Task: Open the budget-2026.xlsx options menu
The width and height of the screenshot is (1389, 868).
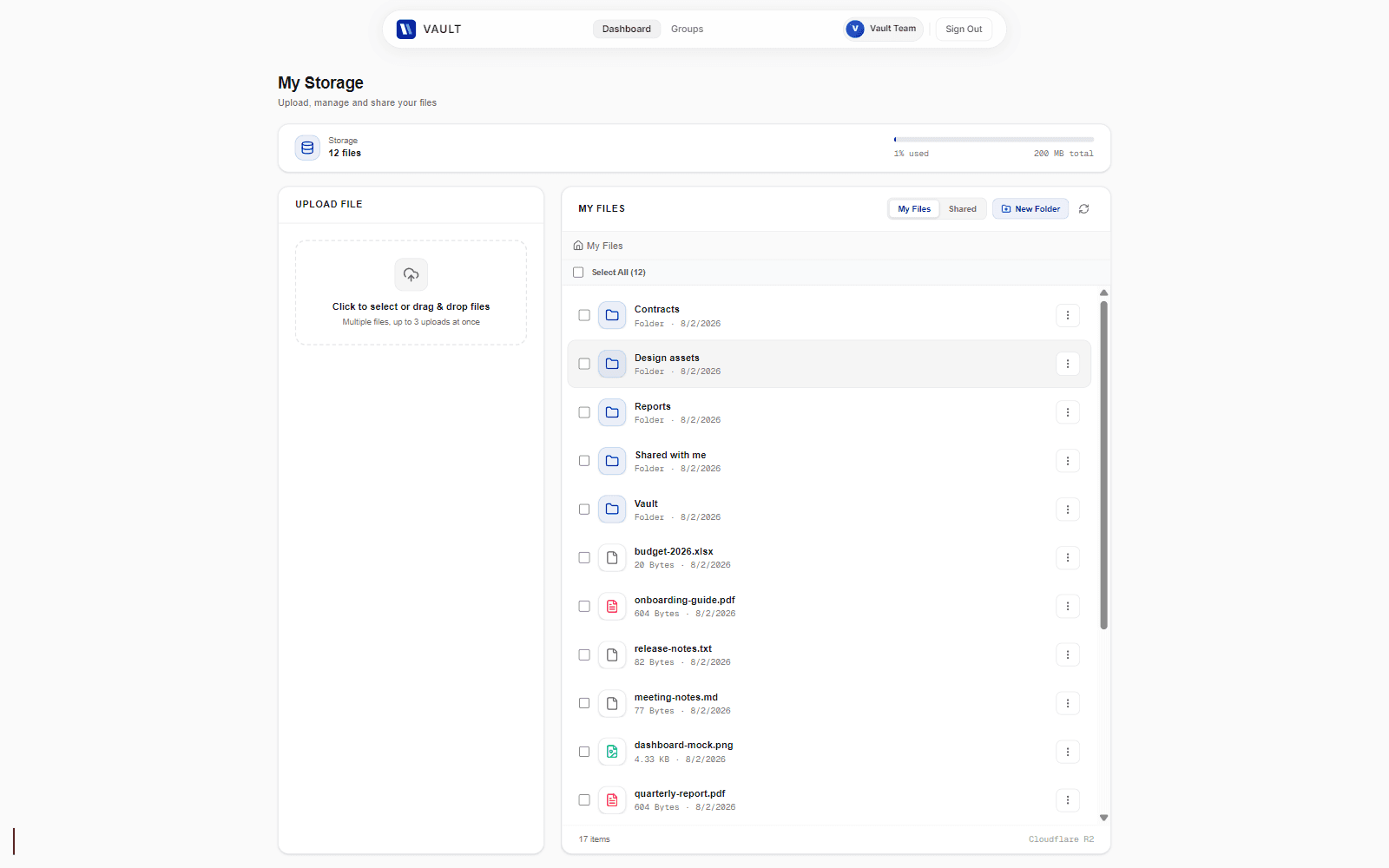Action: (1068, 558)
